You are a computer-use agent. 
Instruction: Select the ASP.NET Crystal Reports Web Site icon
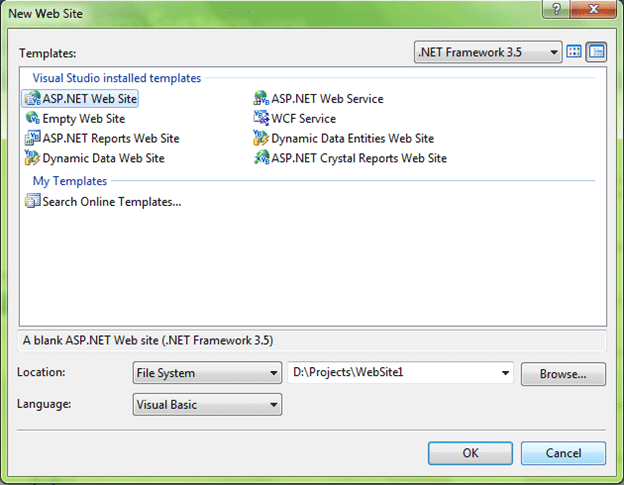261,158
